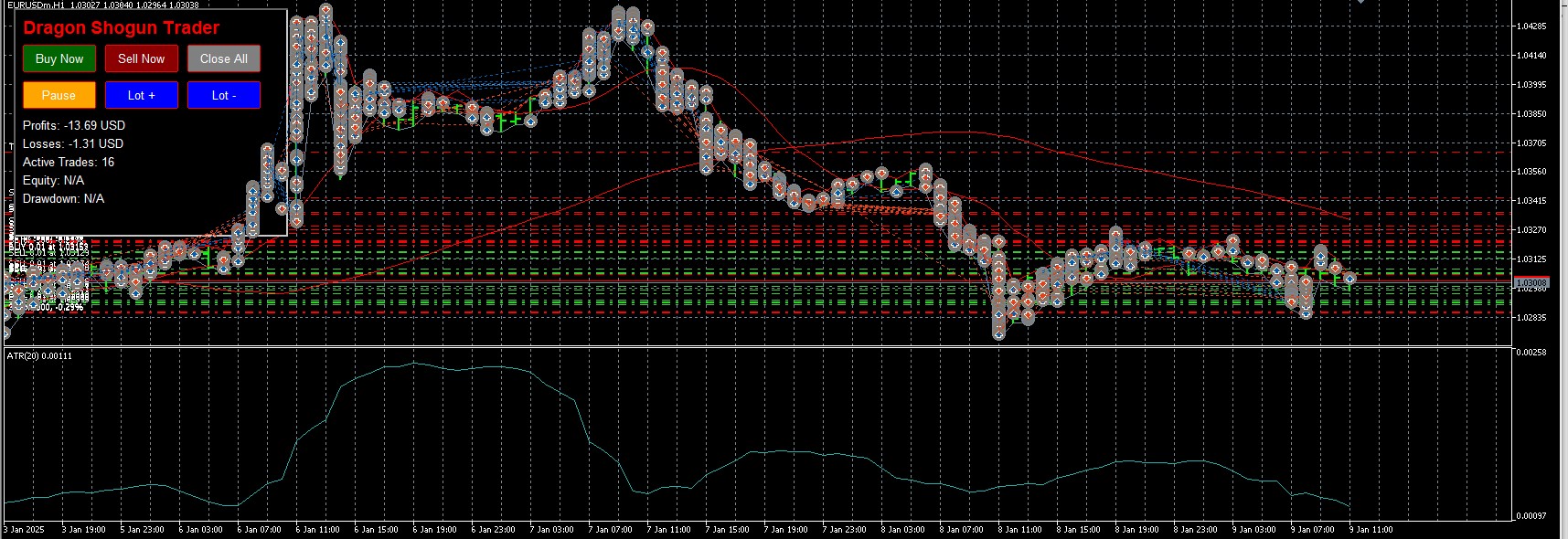Click the 9 Jan 11:00 time label
This screenshot has height=539, width=1568.
pos(1371,529)
